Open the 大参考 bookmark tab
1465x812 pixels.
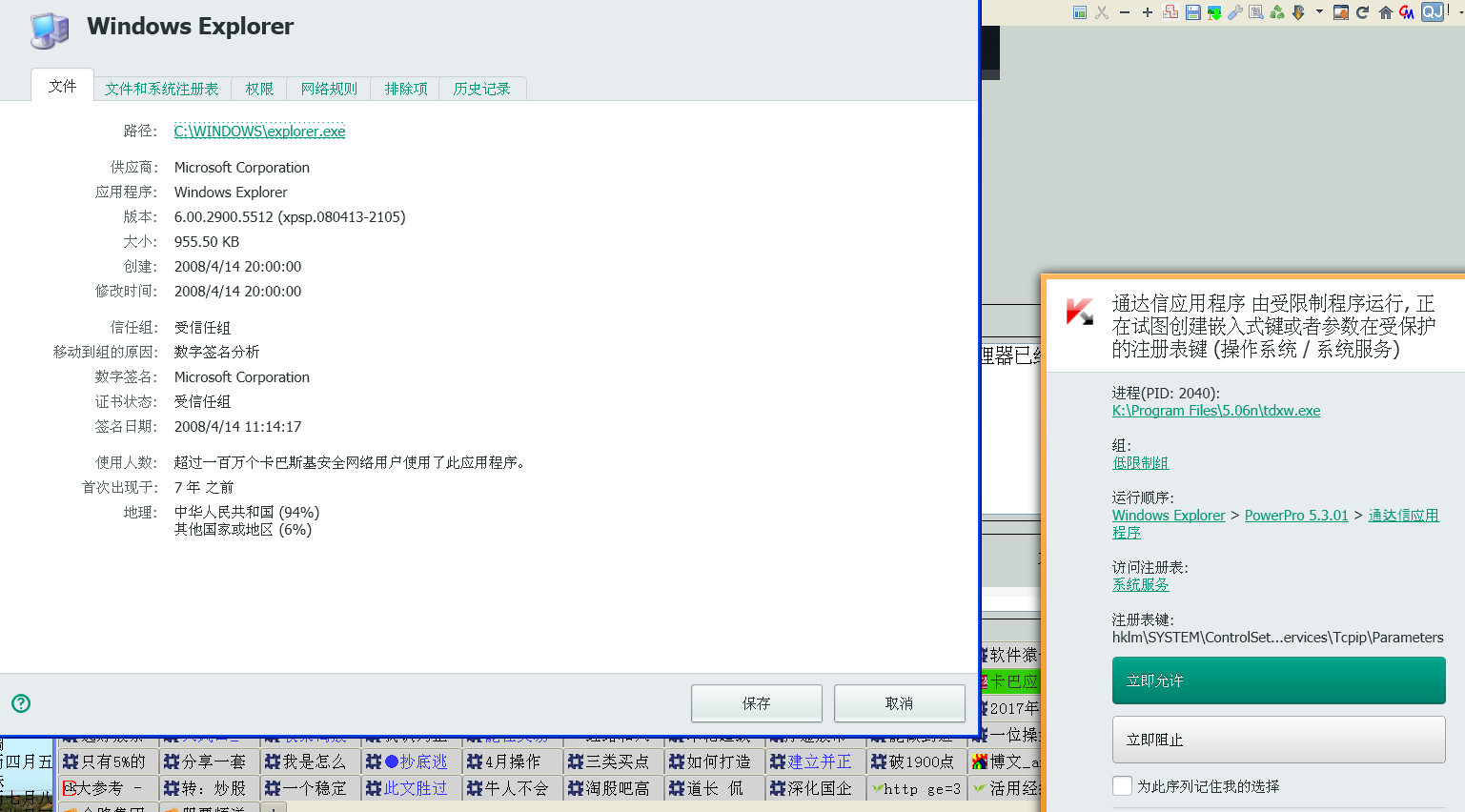click(109, 788)
